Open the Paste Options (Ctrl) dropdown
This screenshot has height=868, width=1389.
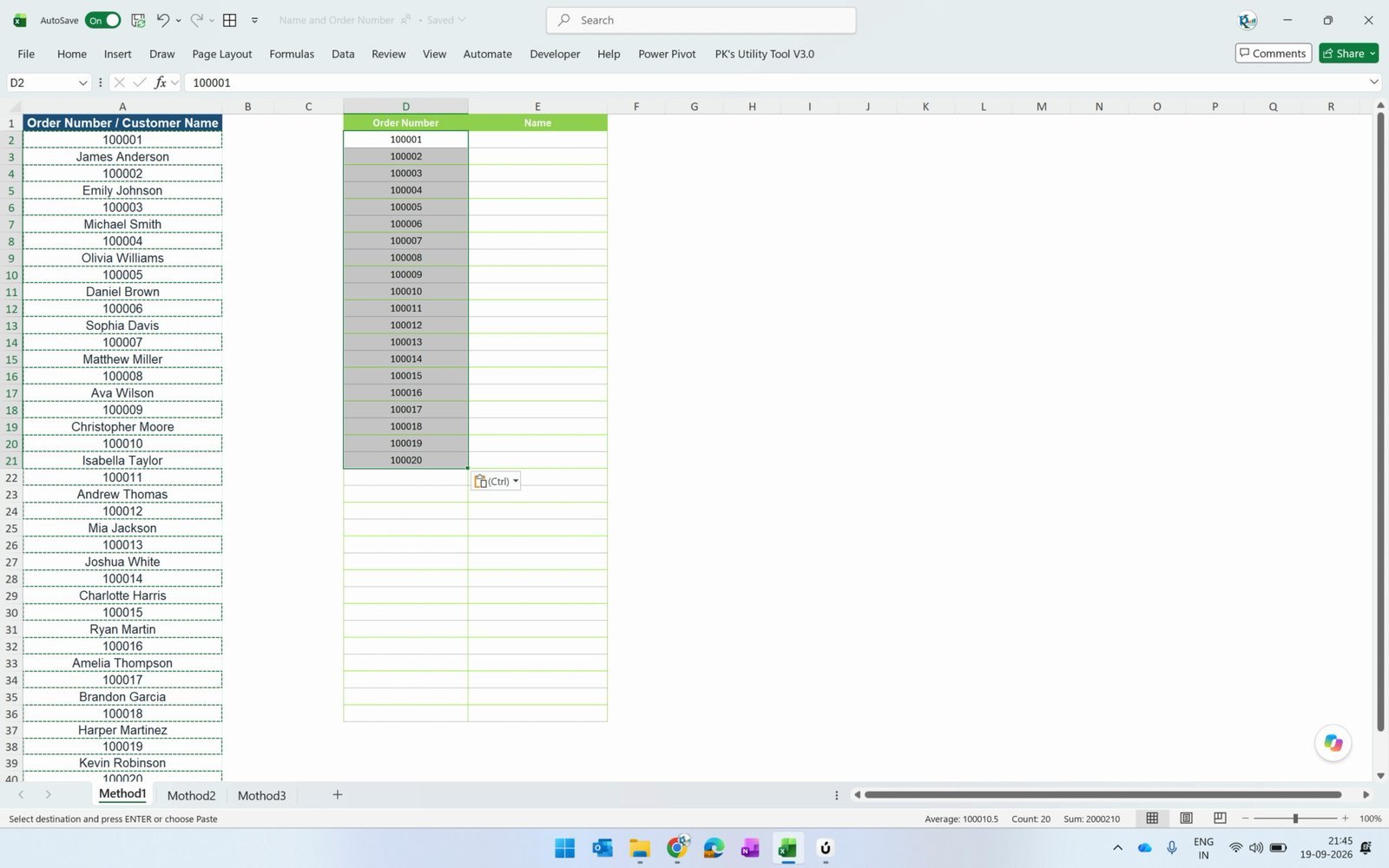[496, 481]
